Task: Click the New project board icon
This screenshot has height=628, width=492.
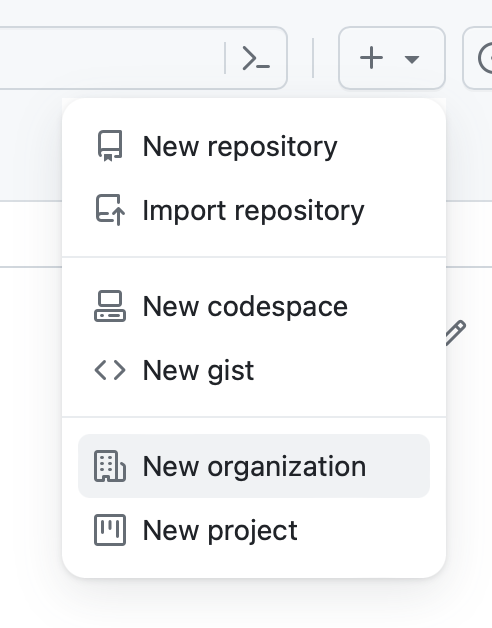Action: tap(110, 530)
